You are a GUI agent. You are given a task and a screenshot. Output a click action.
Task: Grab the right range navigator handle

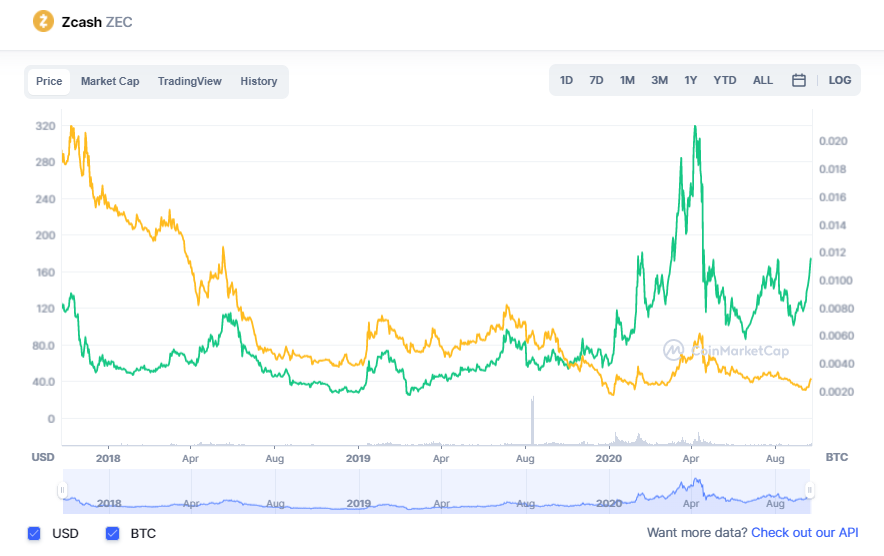point(810,490)
